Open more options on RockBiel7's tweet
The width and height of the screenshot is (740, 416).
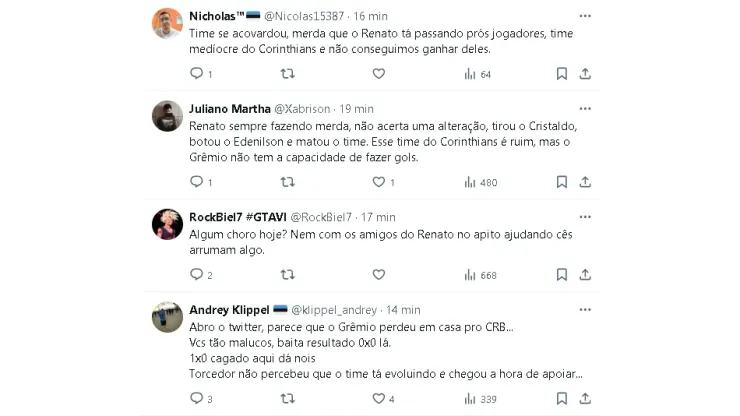click(585, 217)
